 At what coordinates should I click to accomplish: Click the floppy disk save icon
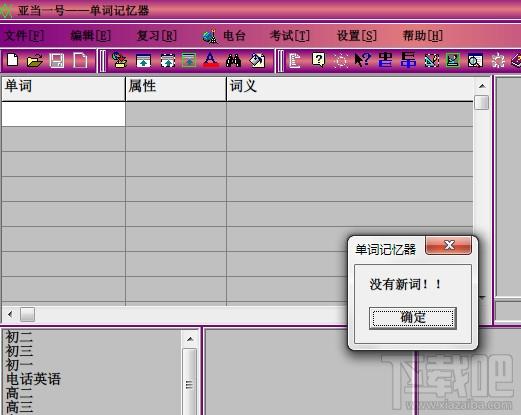(x=57, y=61)
